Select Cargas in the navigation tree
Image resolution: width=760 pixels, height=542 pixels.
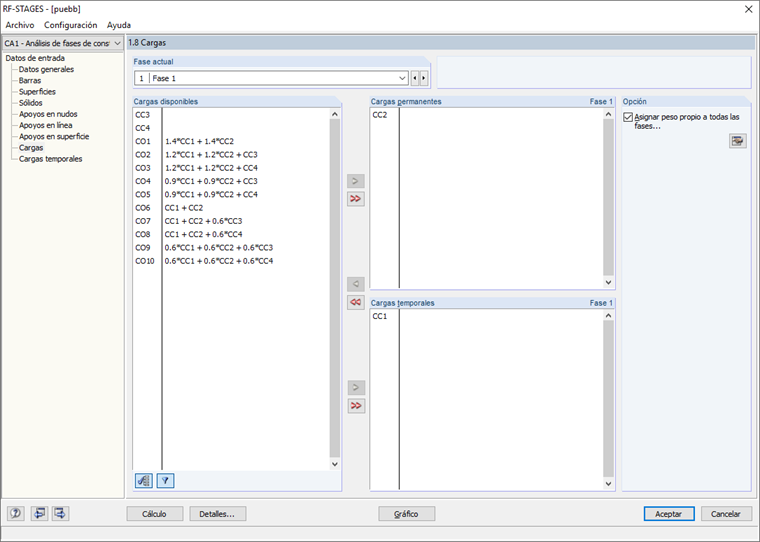[x=31, y=147]
